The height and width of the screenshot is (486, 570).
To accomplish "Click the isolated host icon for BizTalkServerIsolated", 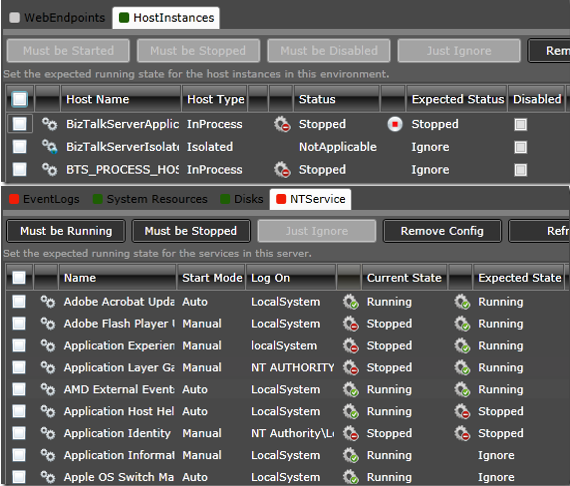I will 49,147.
